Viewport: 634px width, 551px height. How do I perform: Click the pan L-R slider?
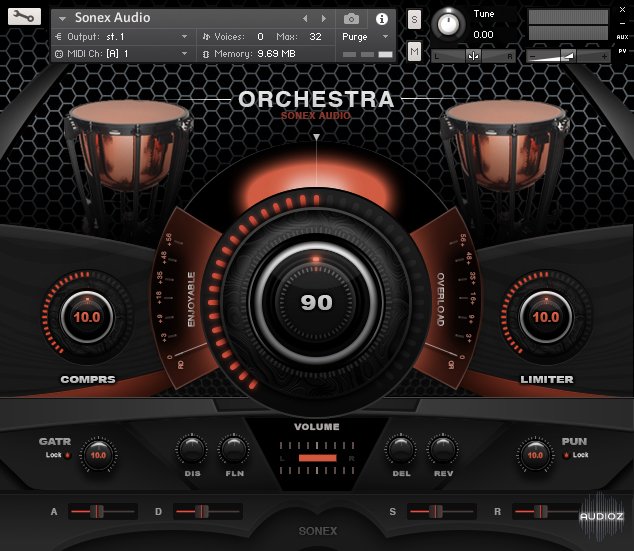[474, 56]
